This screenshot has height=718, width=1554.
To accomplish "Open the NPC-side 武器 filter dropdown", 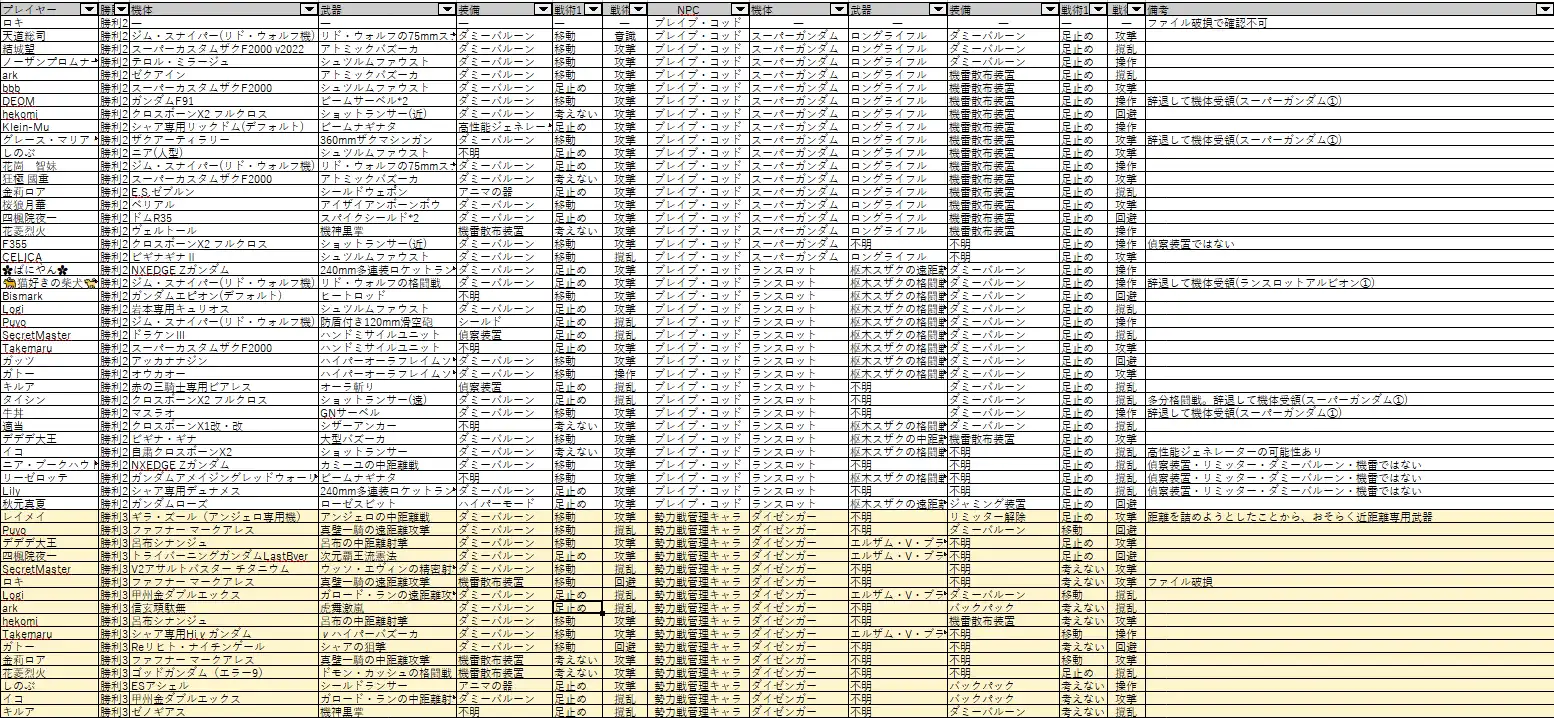I will [x=937, y=8].
